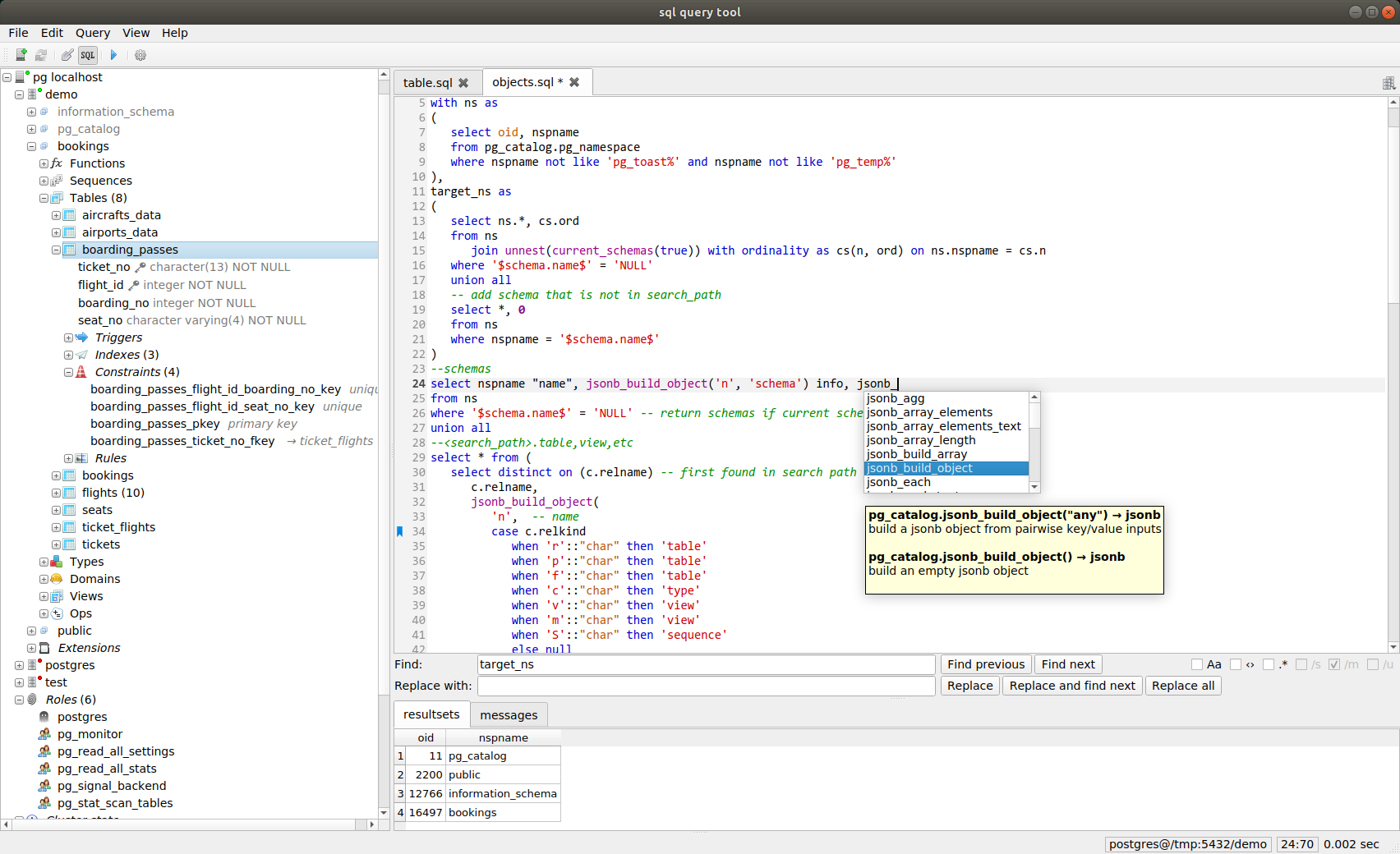Click the refresh/reconnect toolbar icon

(x=41, y=55)
